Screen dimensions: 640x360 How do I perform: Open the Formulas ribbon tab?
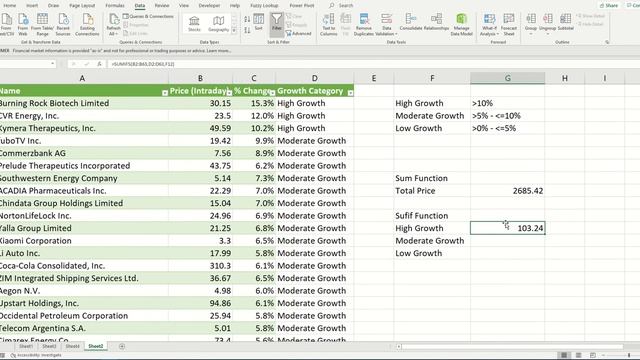pos(115,5)
